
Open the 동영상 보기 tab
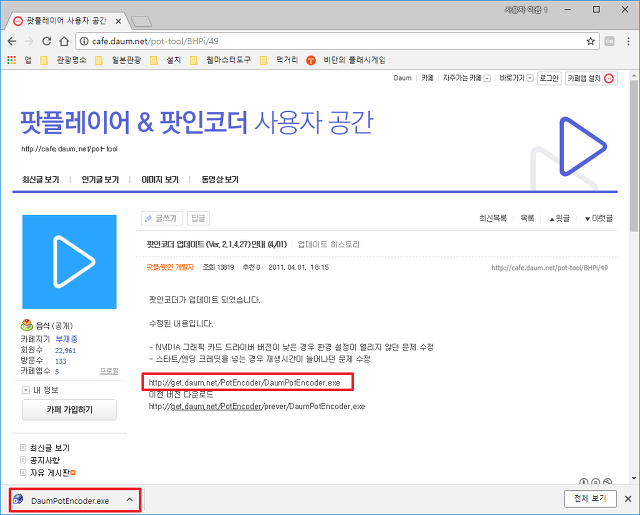coord(220,180)
